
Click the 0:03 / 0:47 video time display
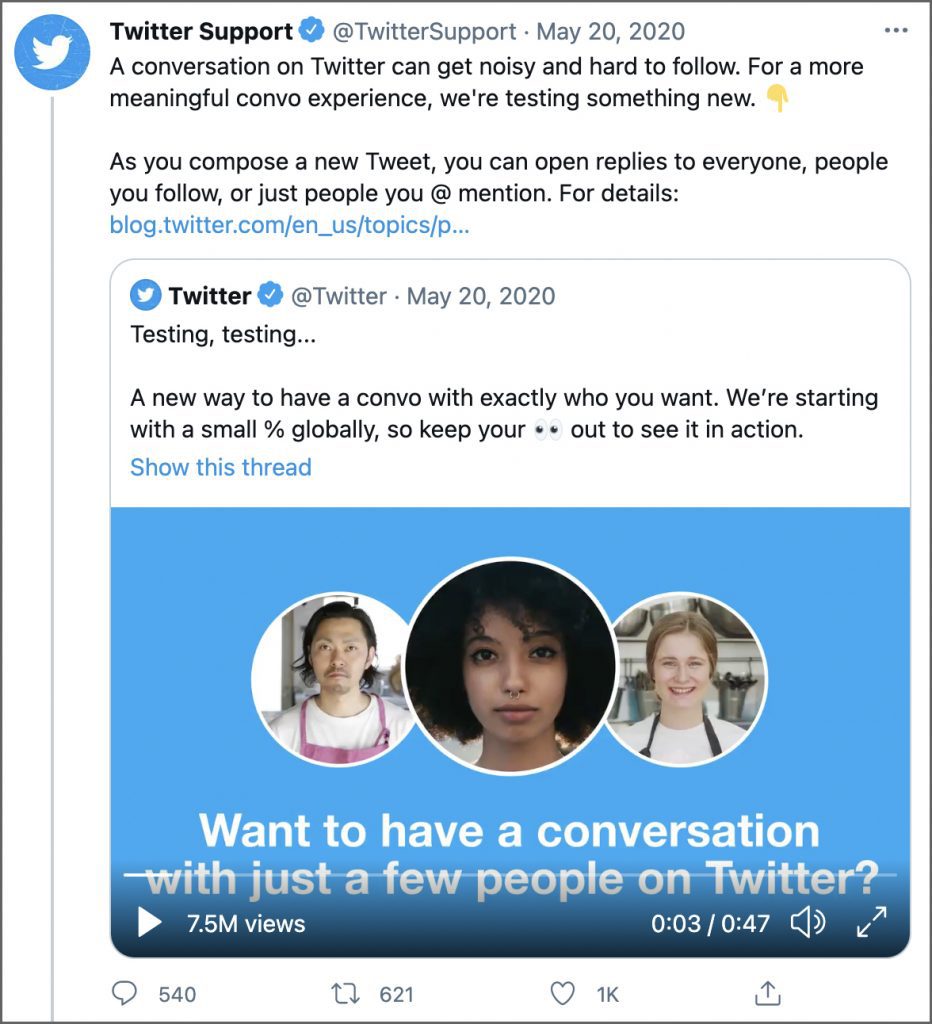tap(710, 923)
